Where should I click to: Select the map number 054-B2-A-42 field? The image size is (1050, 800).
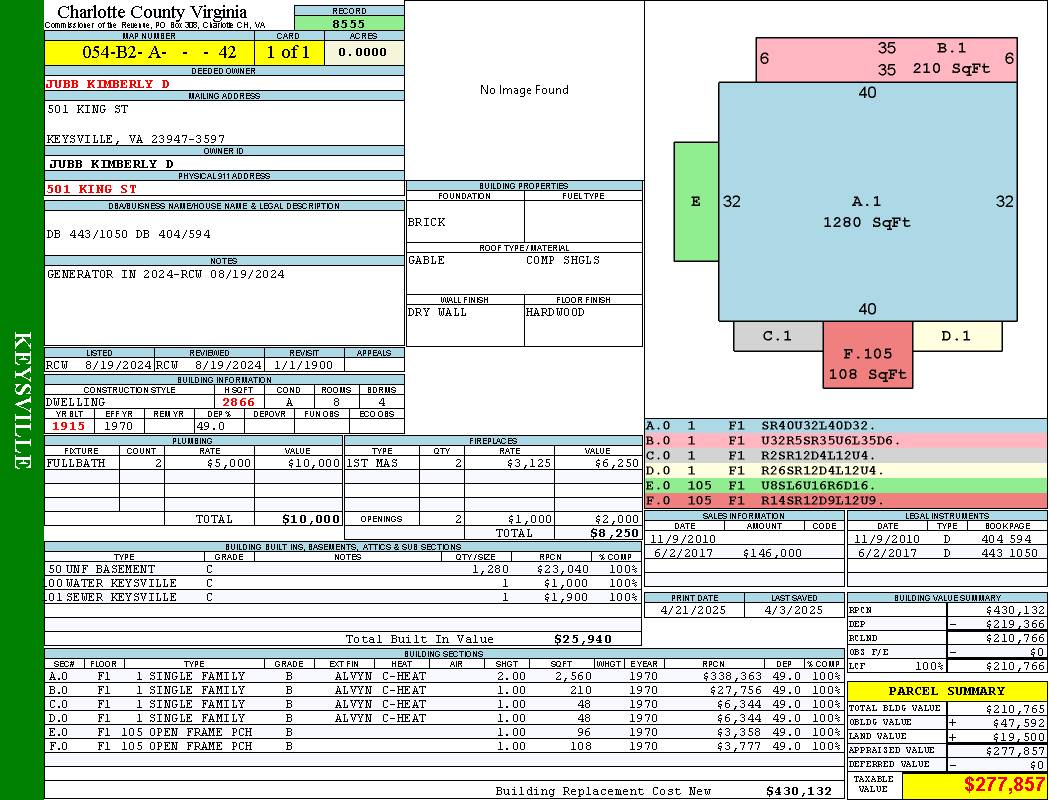click(x=149, y=52)
